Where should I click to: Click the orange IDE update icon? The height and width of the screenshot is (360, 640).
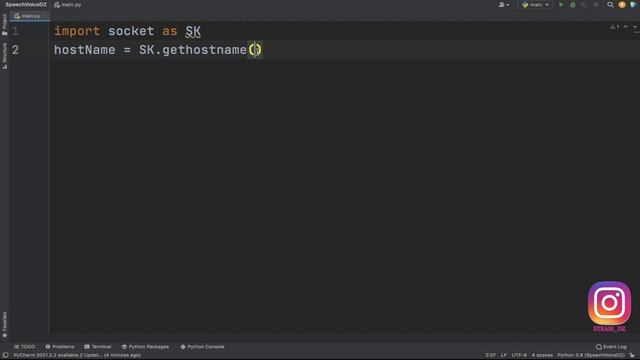(622, 5)
